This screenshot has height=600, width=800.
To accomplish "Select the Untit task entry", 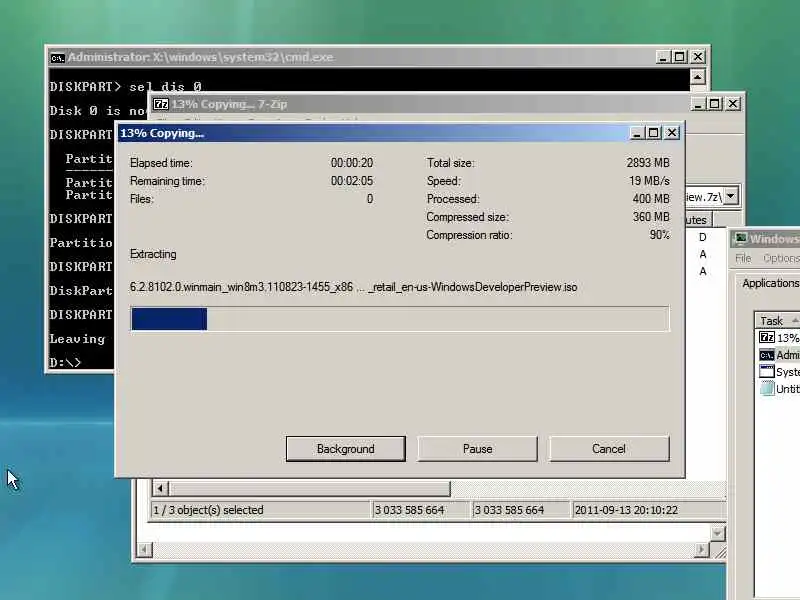I will [779, 388].
